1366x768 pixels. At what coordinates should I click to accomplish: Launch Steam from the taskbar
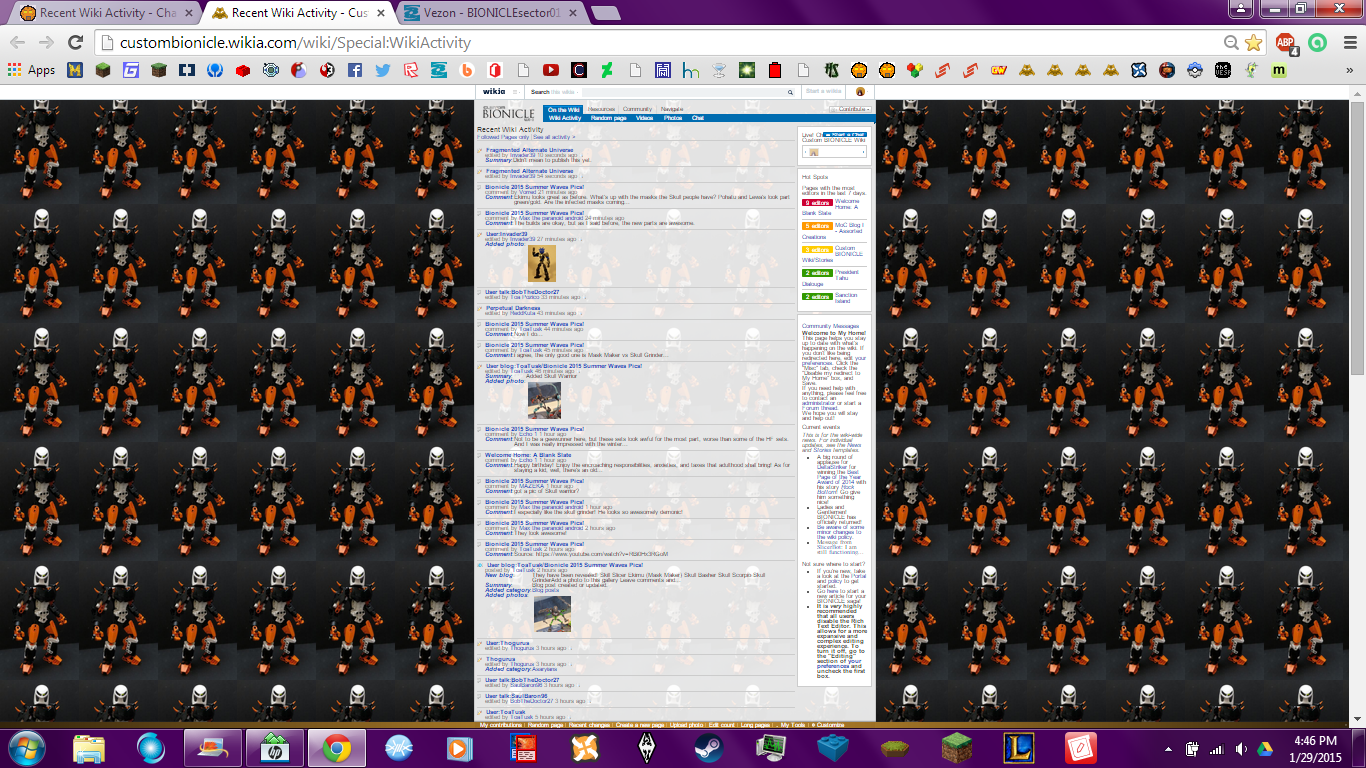coord(708,748)
